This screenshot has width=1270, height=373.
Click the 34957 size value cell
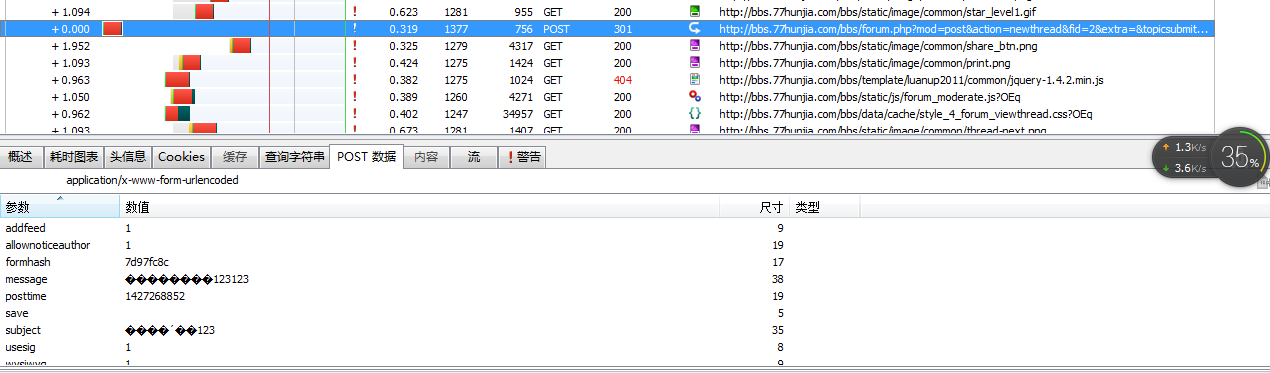(517, 114)
